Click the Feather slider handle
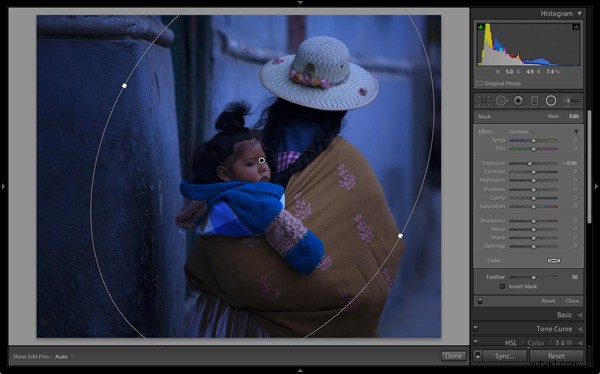 pos(533,277)
